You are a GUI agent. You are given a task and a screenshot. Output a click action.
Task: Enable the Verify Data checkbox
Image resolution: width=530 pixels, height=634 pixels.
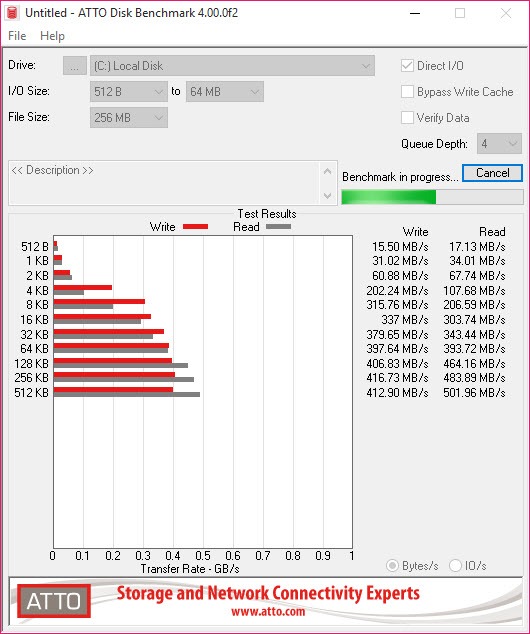point(407,118)
